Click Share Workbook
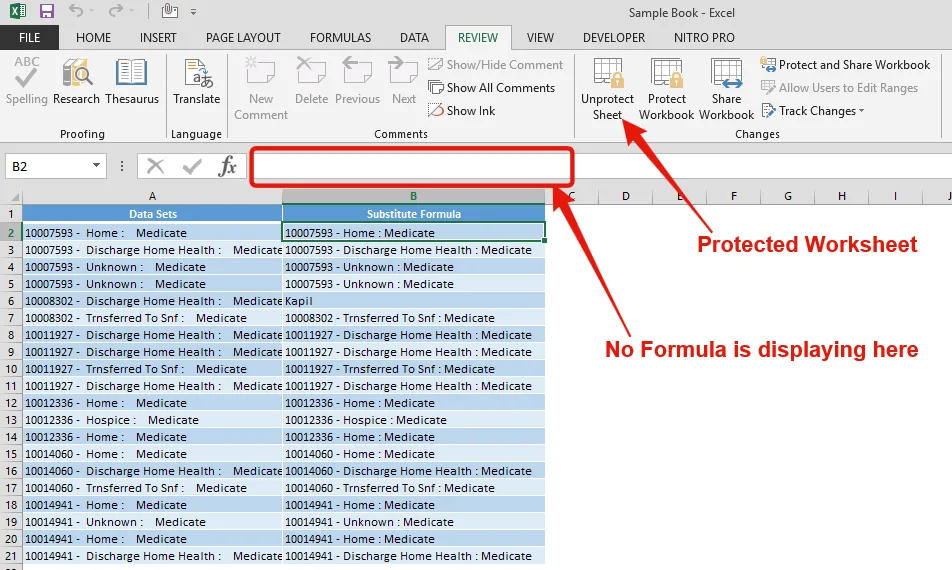This screenshot has height=570, width=952. [726, 89]
